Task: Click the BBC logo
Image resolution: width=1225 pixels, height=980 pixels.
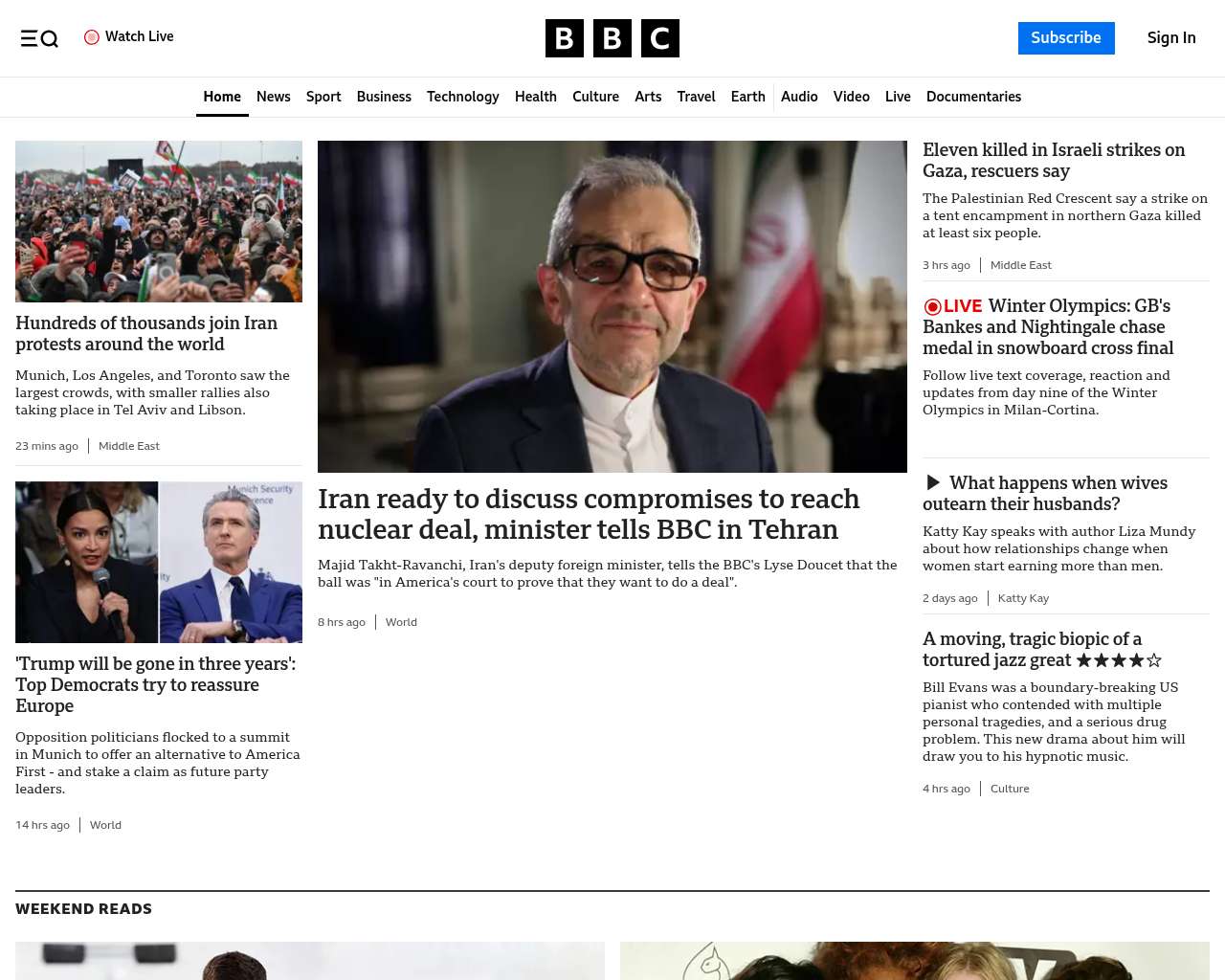Action: [x=612, y=38]
